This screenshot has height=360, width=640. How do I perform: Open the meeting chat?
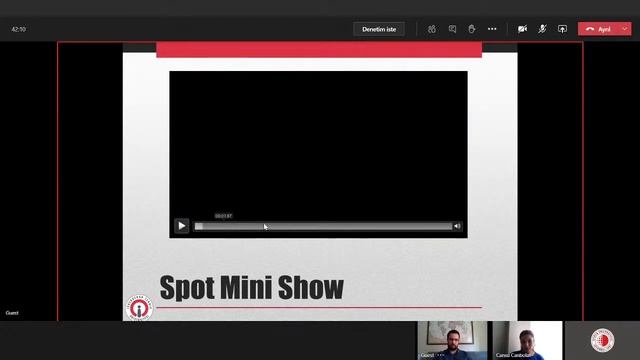coord(452,29)
